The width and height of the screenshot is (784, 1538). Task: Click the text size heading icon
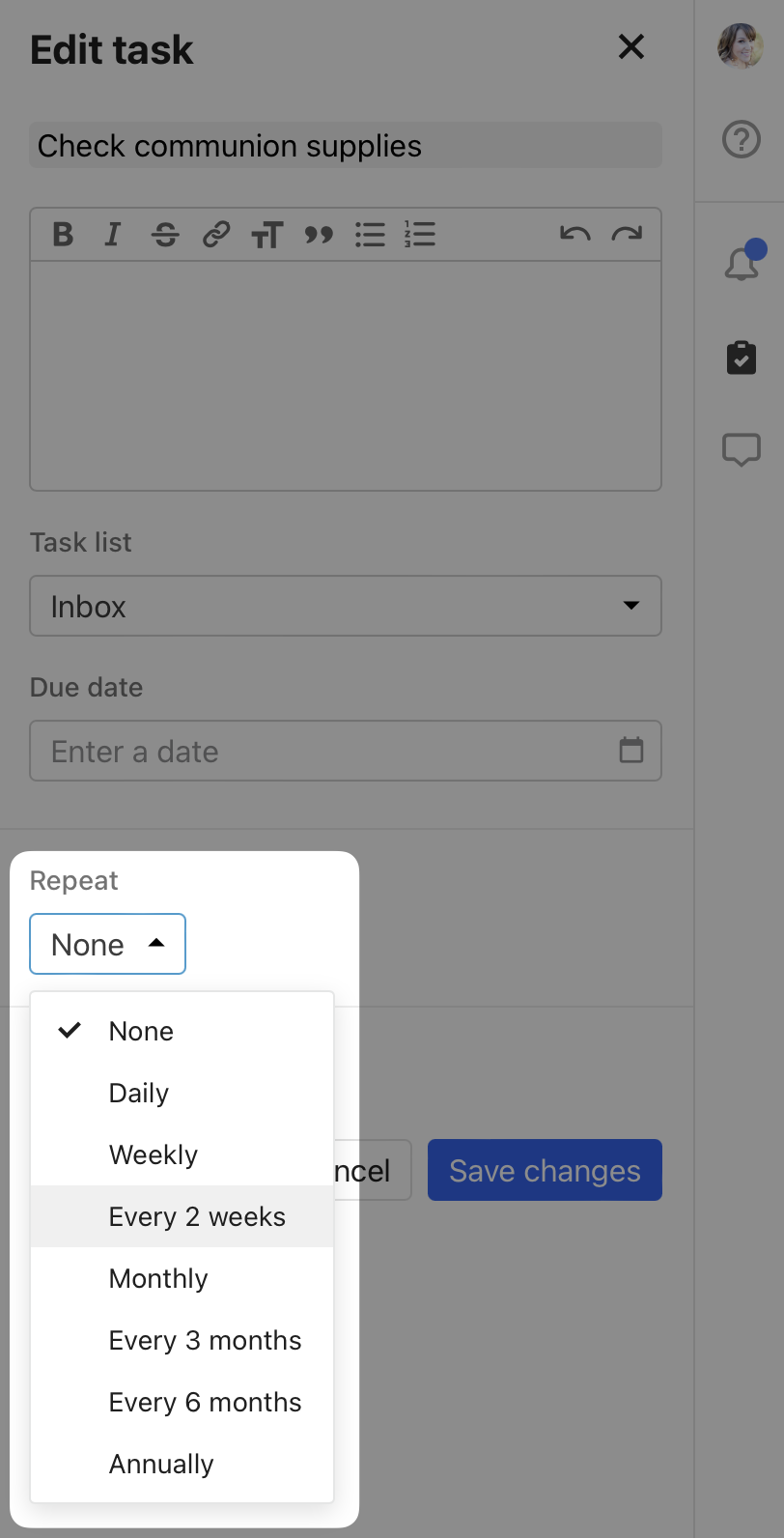pyautogui.click(x=267, y=235)
